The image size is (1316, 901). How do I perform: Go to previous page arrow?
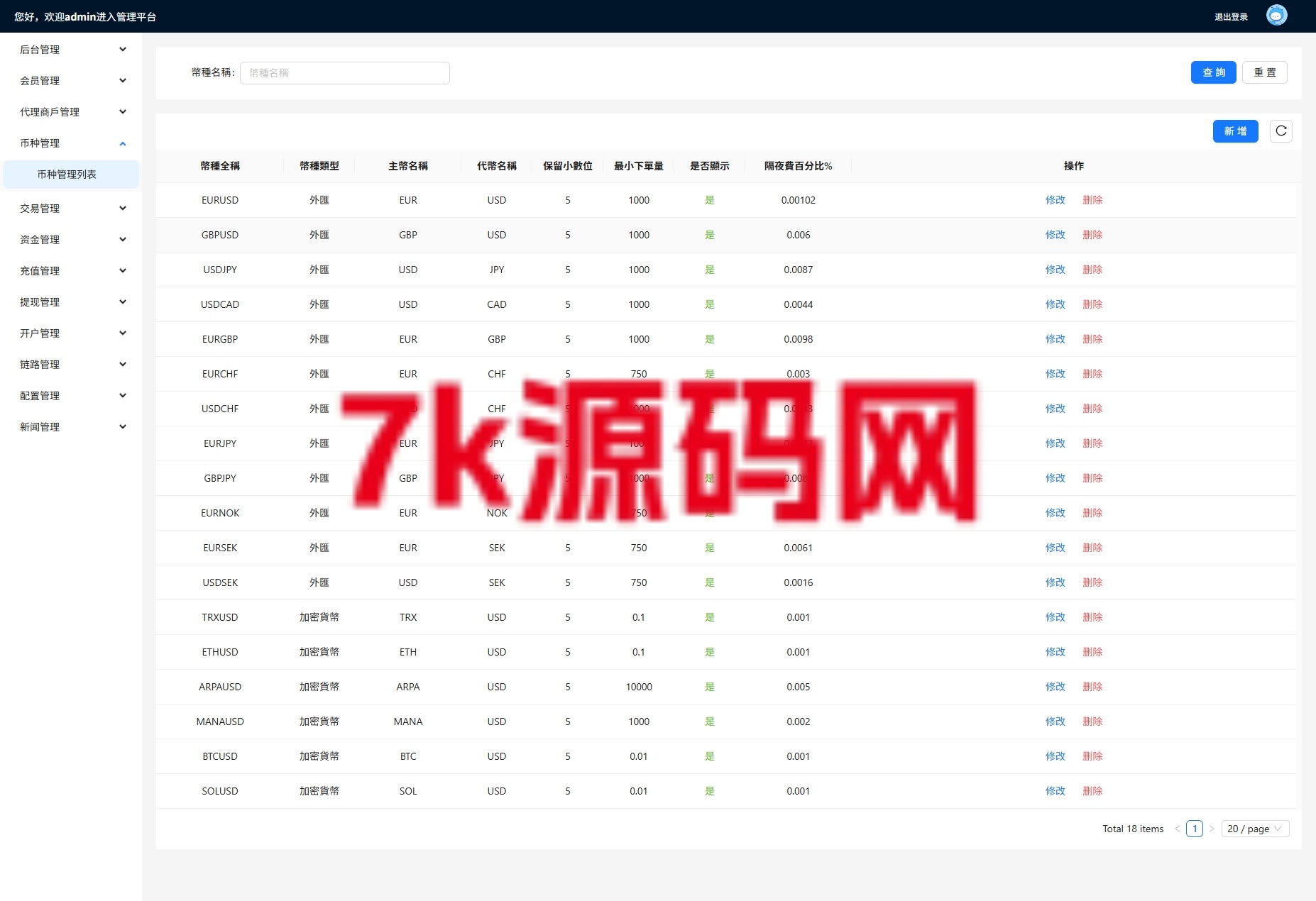(1178, 829)
